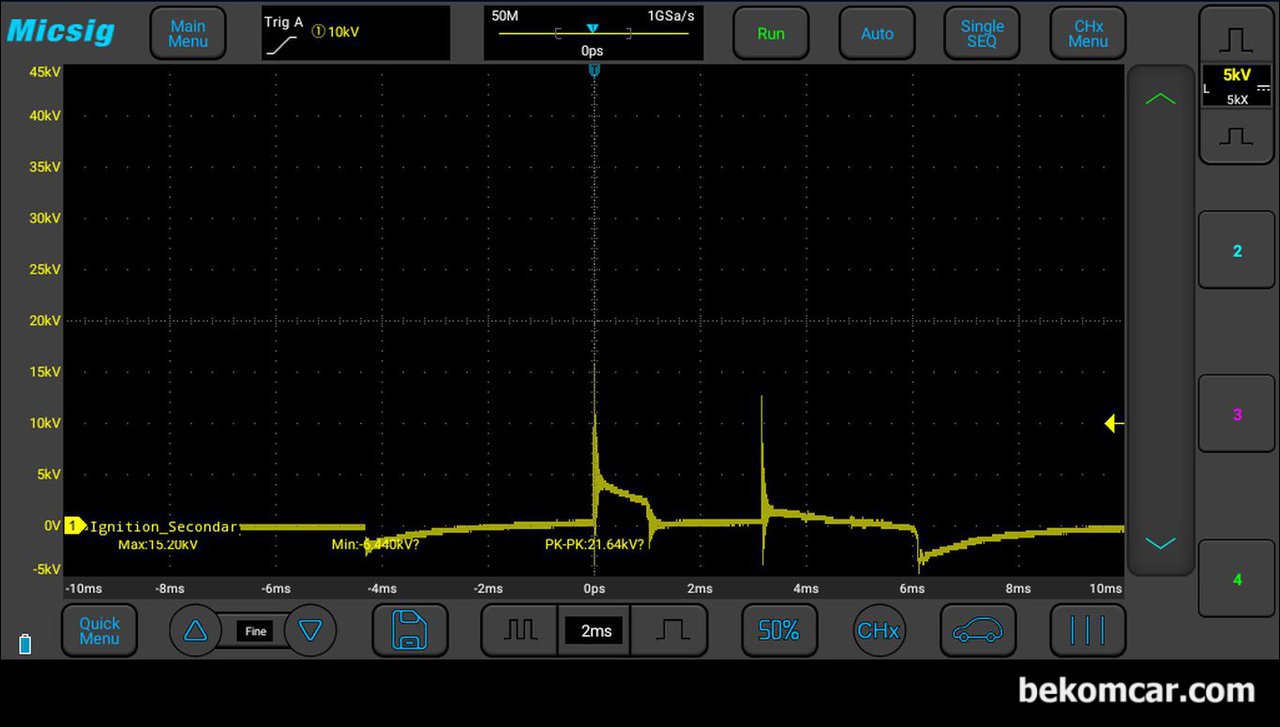
Task: Select channel 1 5kV scale box
Action: pos(1237,86)
